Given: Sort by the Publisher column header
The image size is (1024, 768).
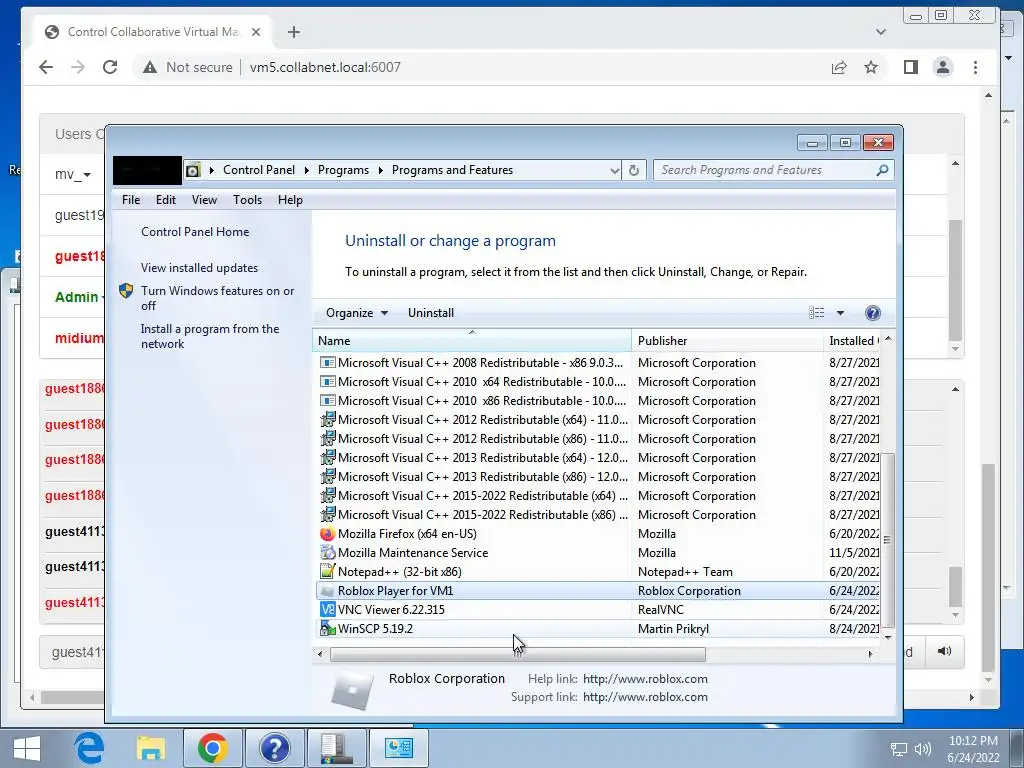Looking at the screenshot, I should pyautogui.click(x=727, y=340).
